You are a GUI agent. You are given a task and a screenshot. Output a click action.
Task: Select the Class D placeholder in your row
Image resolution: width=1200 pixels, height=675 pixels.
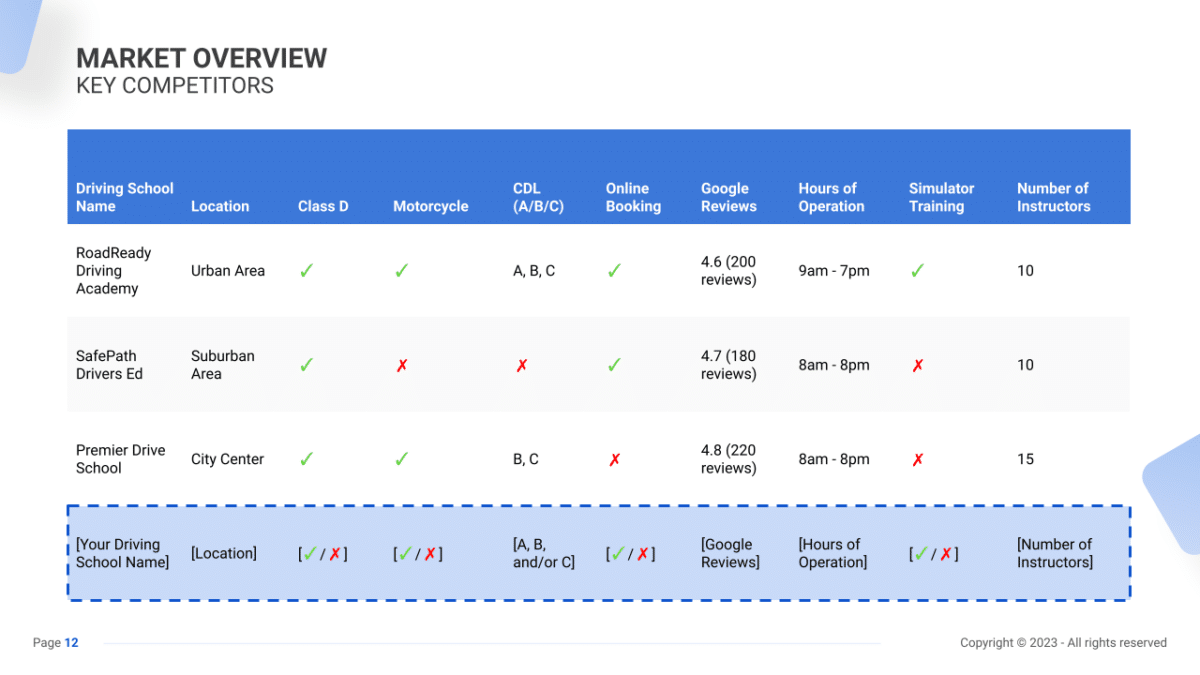point(323,554)
